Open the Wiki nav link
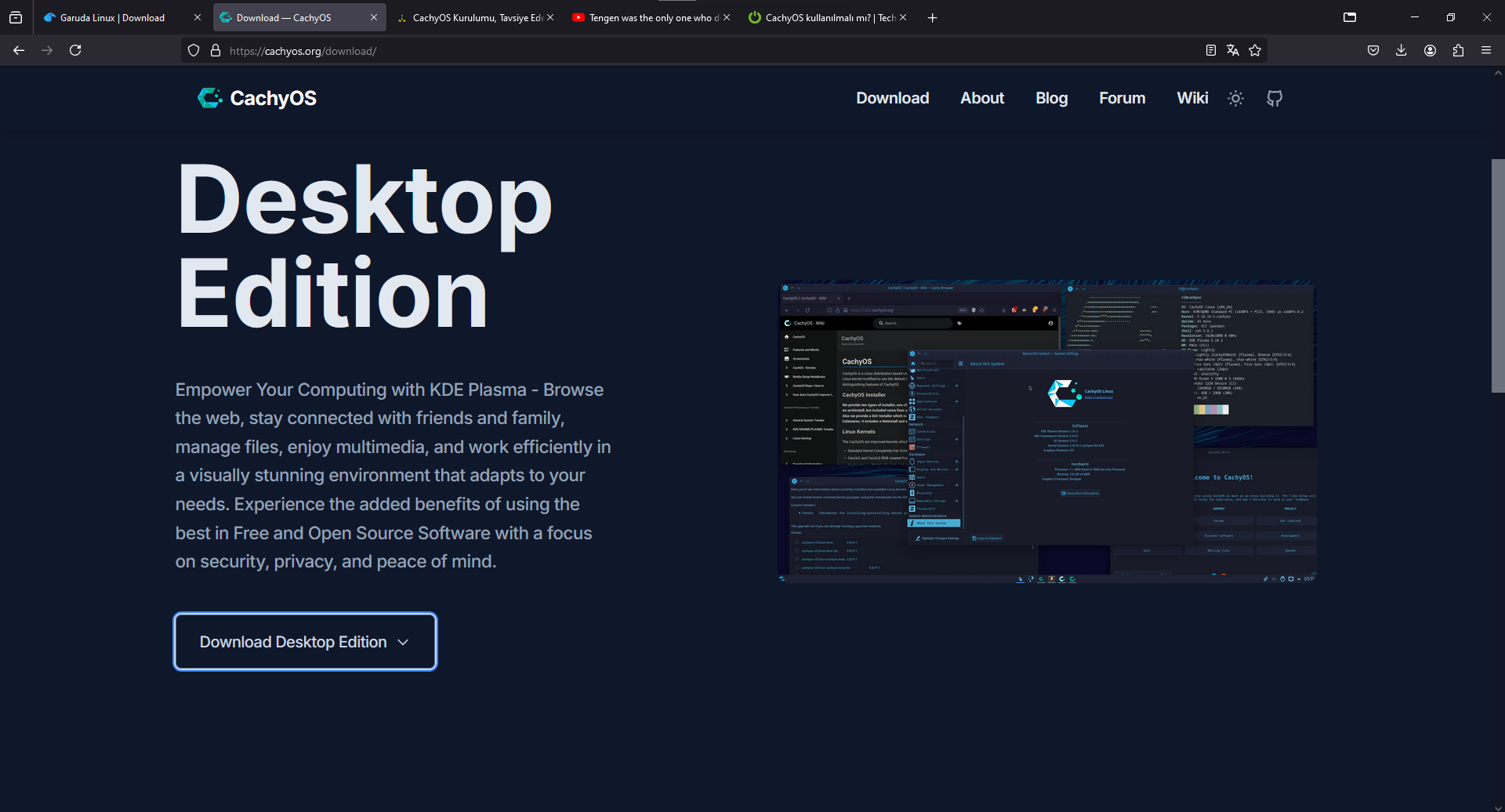 point(1192,98)
